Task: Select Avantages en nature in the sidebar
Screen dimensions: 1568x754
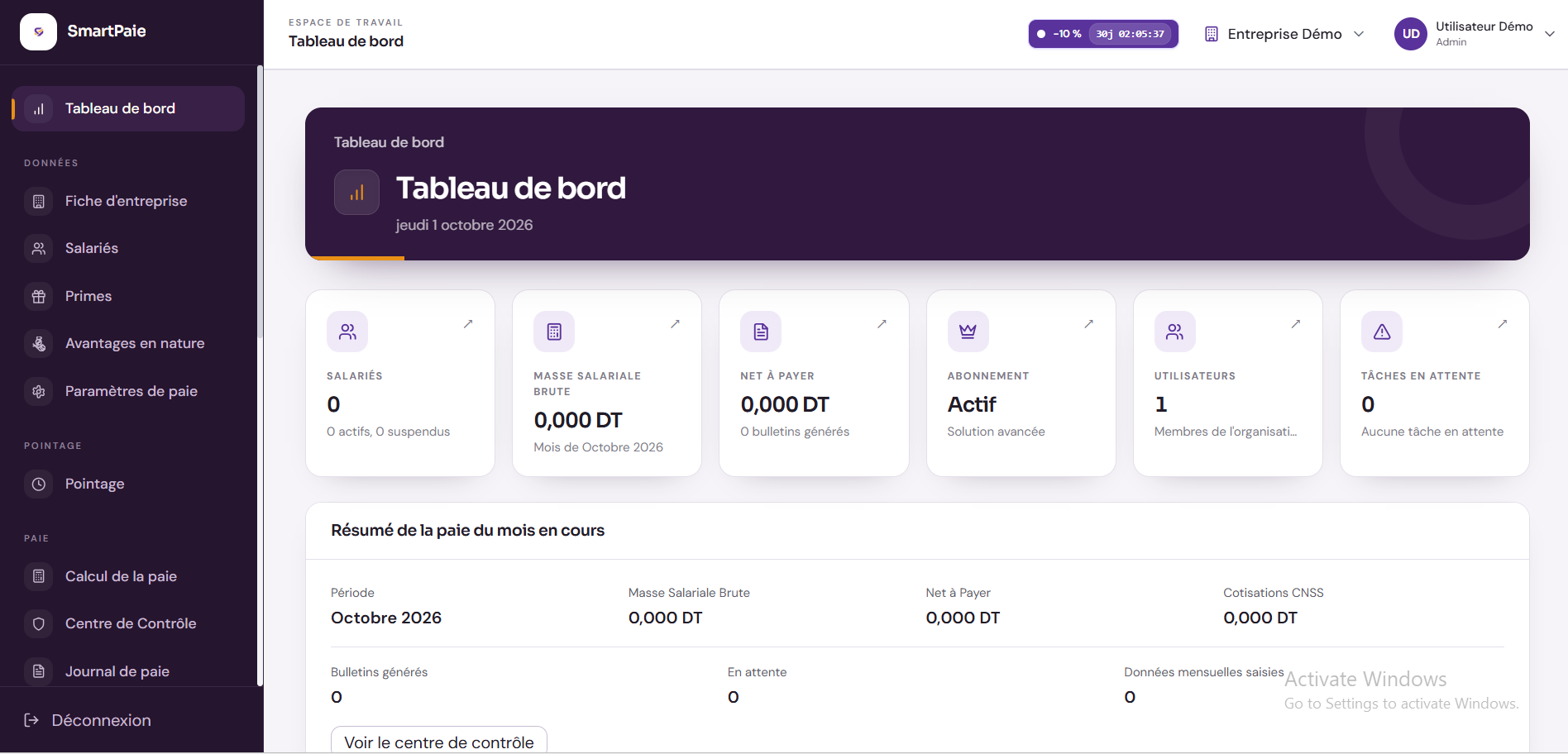Action: point(128,343)
